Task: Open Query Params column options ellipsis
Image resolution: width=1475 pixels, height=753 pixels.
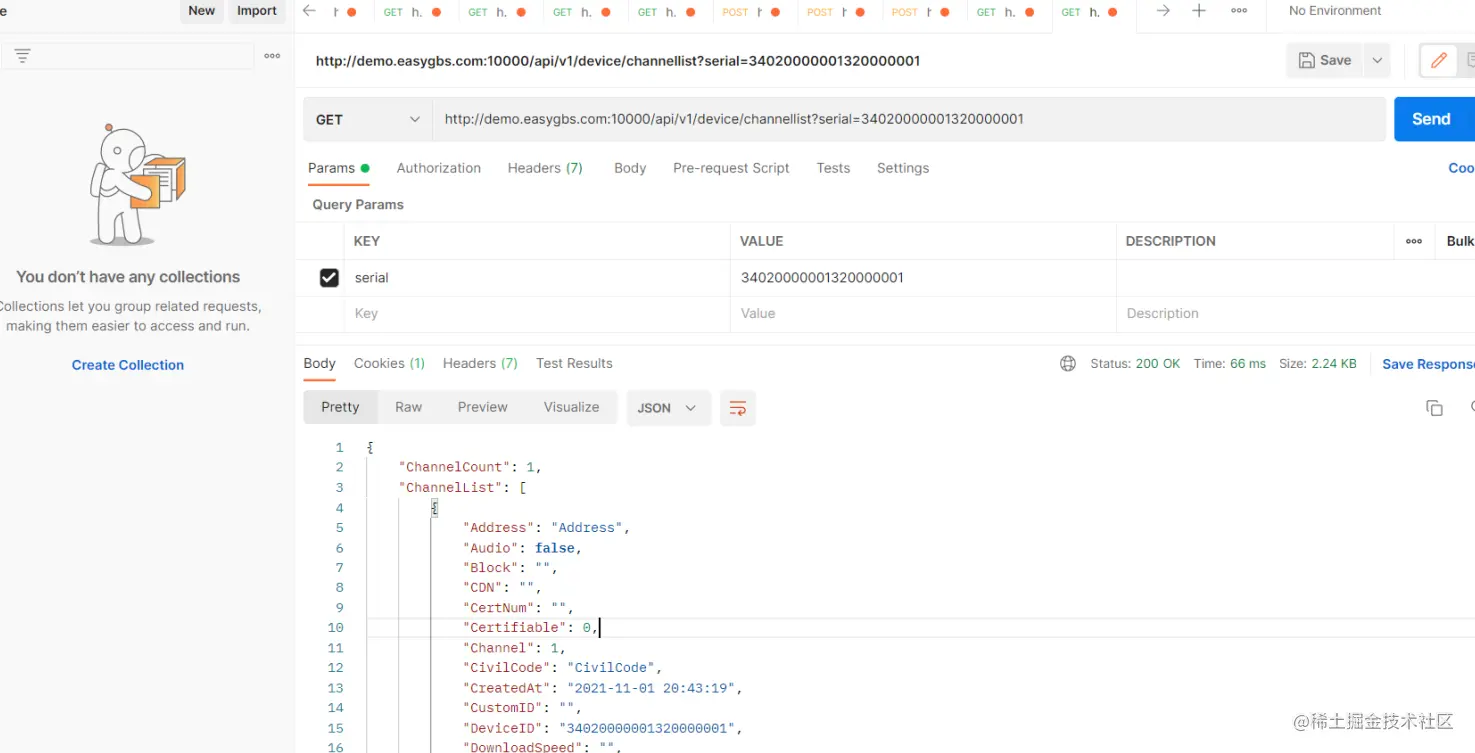Action: pos(1414,241)
